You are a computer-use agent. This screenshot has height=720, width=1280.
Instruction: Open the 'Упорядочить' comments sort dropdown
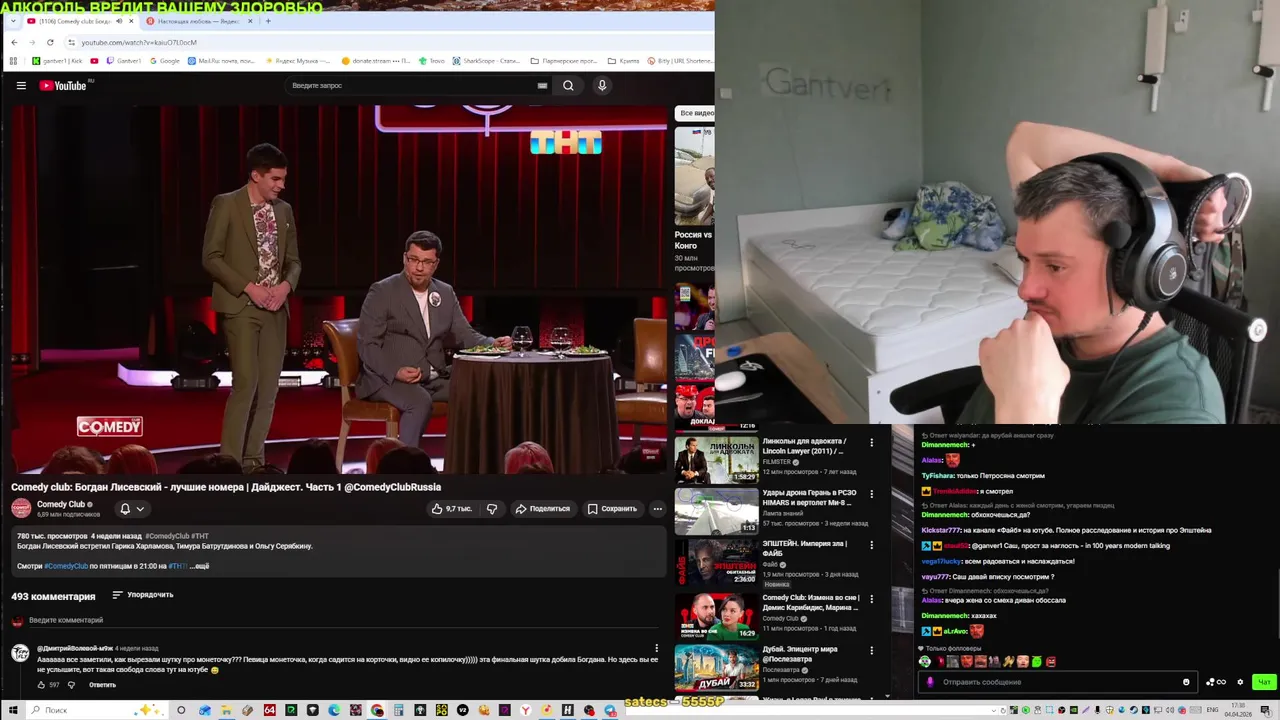point(142,595)
